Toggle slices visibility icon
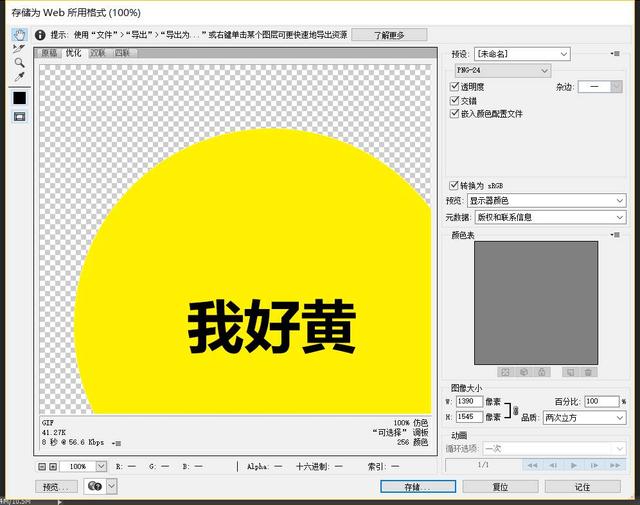Image resolution: width=640 pixels, height=505 pixels. click(x=19, y=117)
